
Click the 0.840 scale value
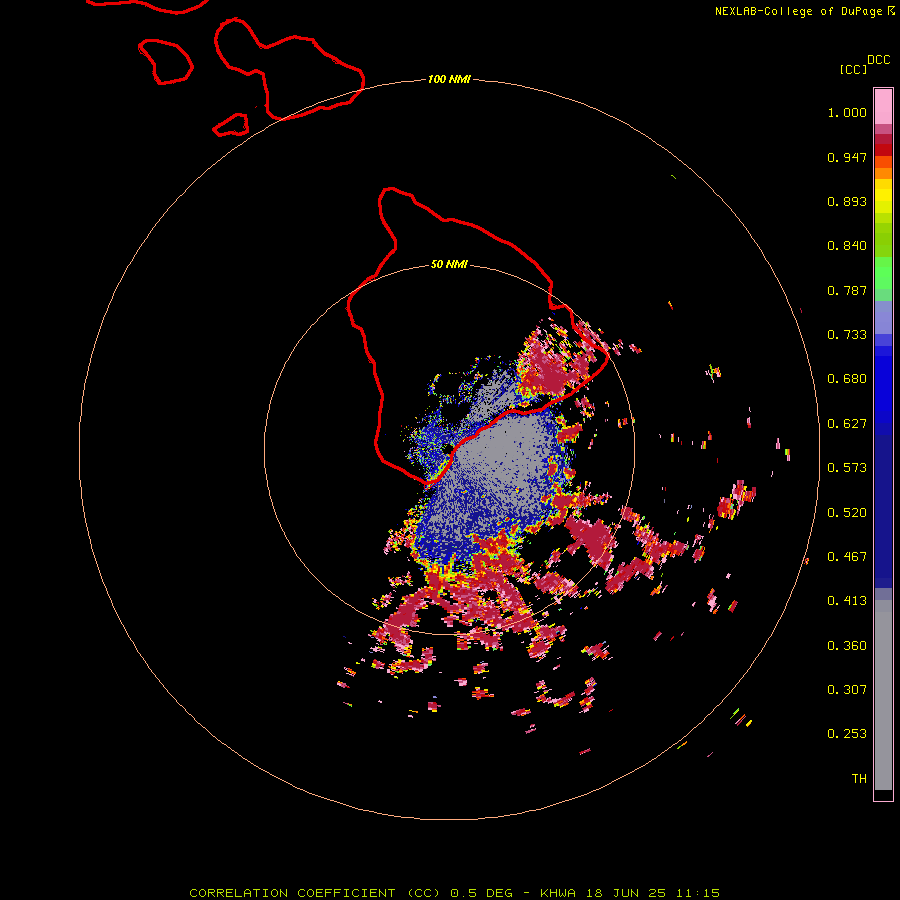pyautogui.click(x=847, y=246)
